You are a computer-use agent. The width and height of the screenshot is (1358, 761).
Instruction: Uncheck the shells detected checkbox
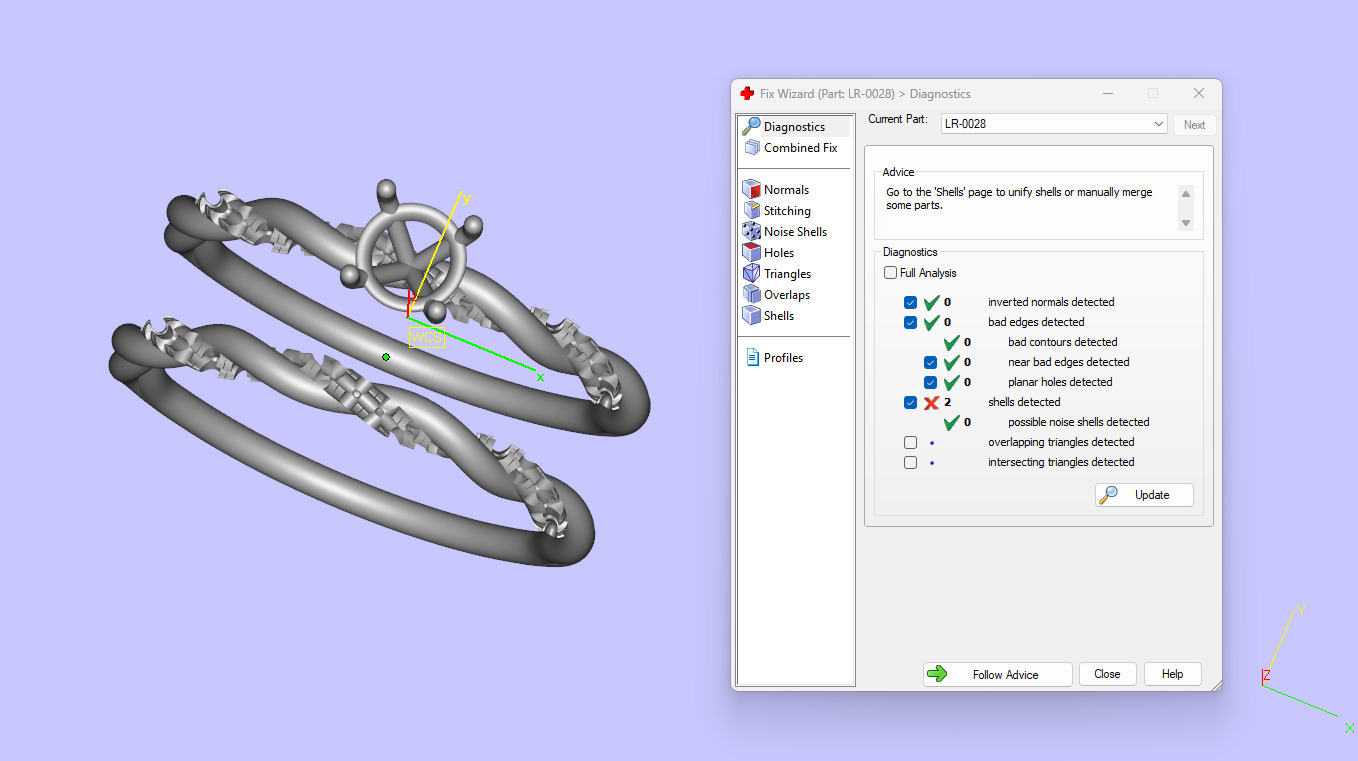tap(910, 402)
